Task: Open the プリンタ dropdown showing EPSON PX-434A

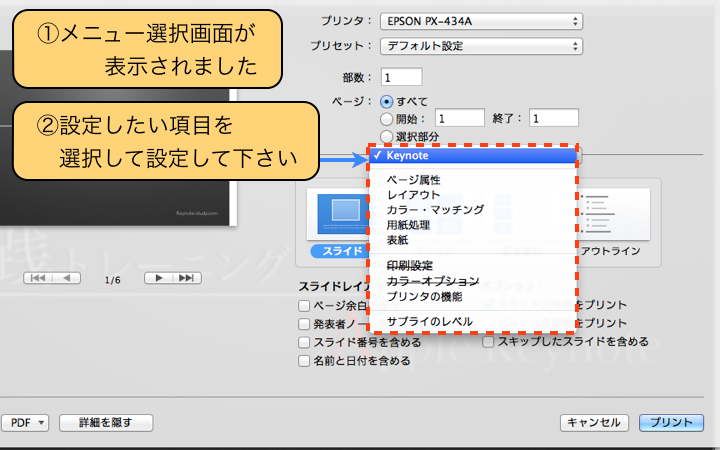Action: (x=481, y=20)
